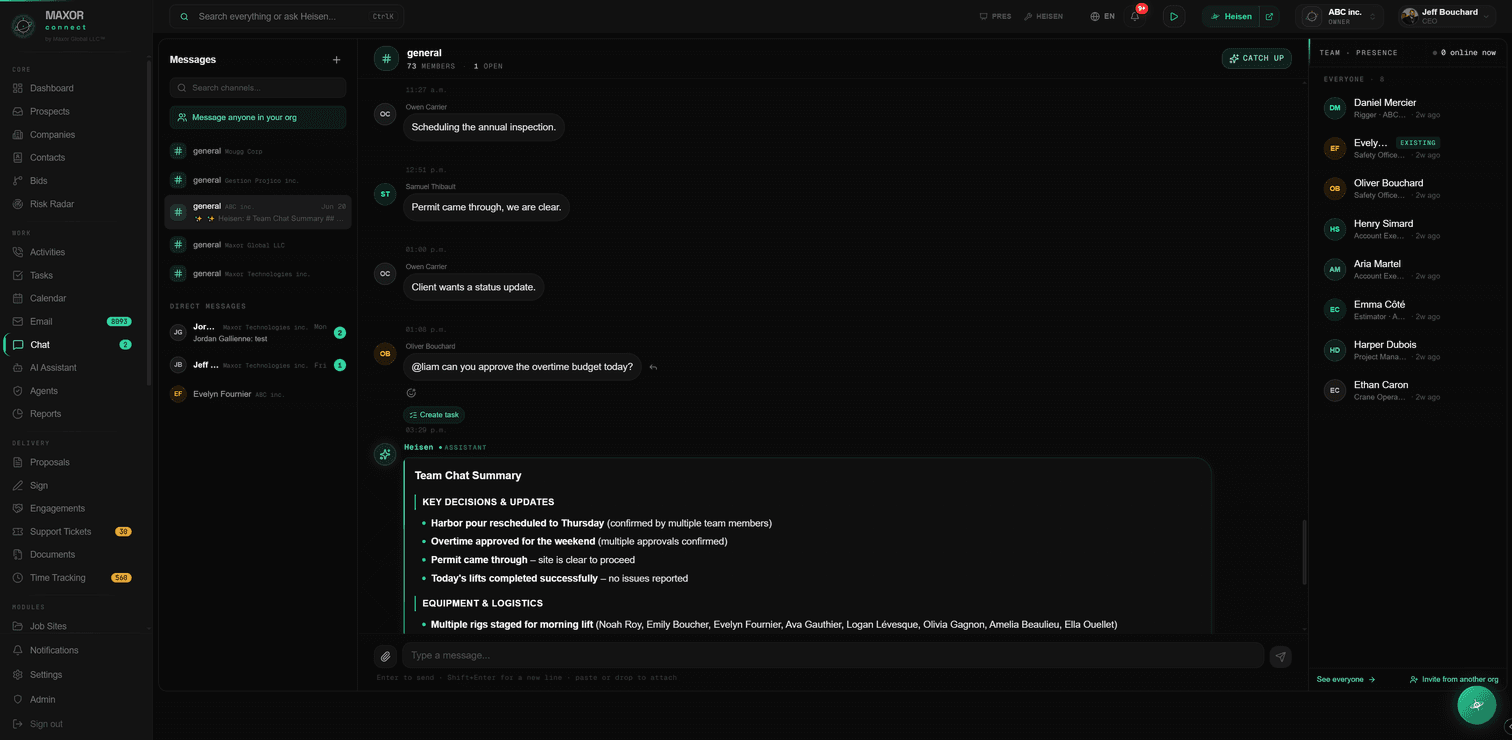The width and height of the screenshot is (1512, 740).
Task: Click Message anyone in your org
Action: coord(258,117)
